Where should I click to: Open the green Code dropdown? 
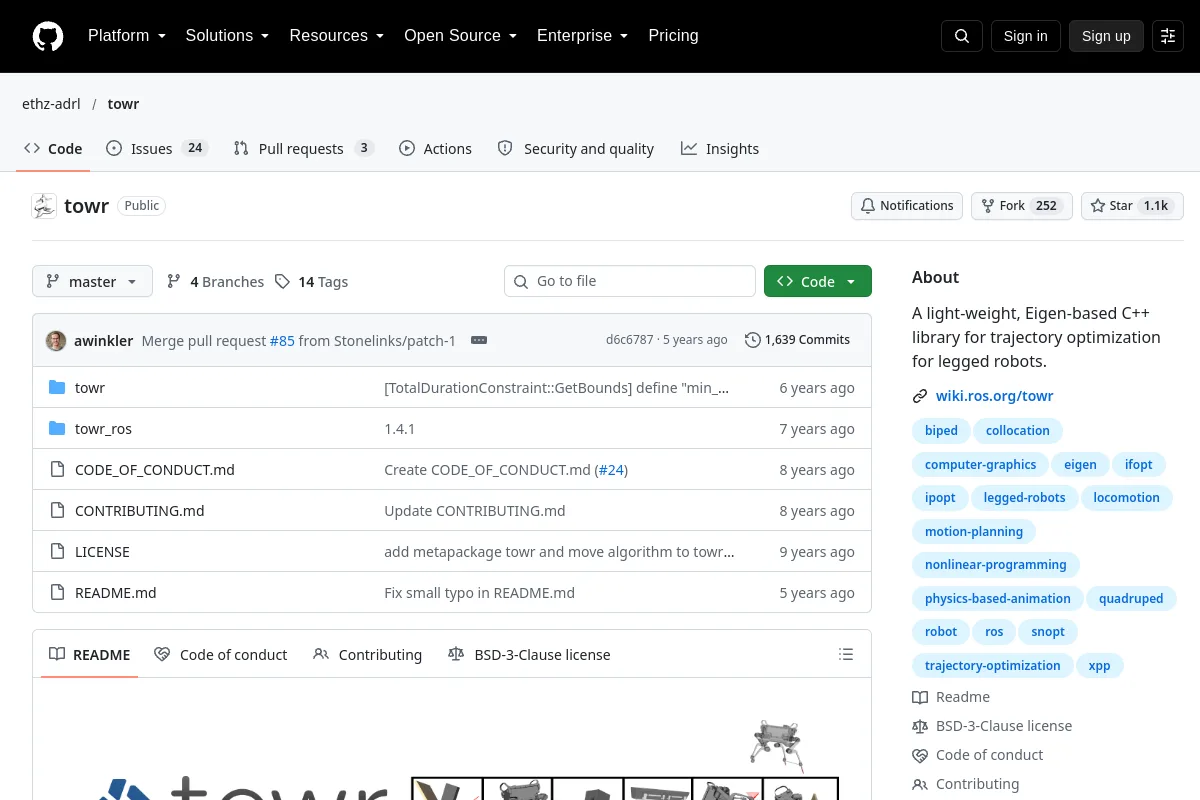[818, 282]
